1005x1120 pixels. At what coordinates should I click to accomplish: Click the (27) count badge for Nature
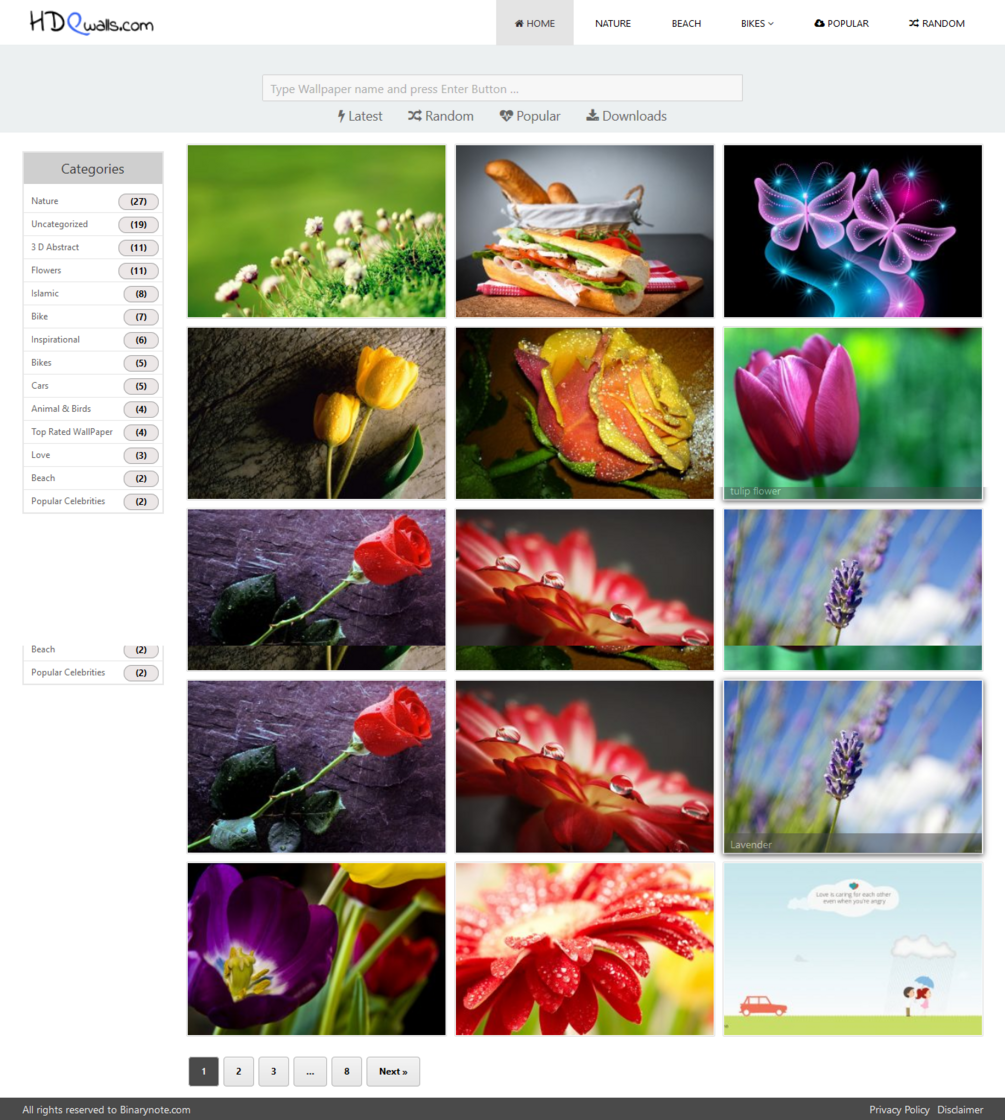(x=139, y=201)
